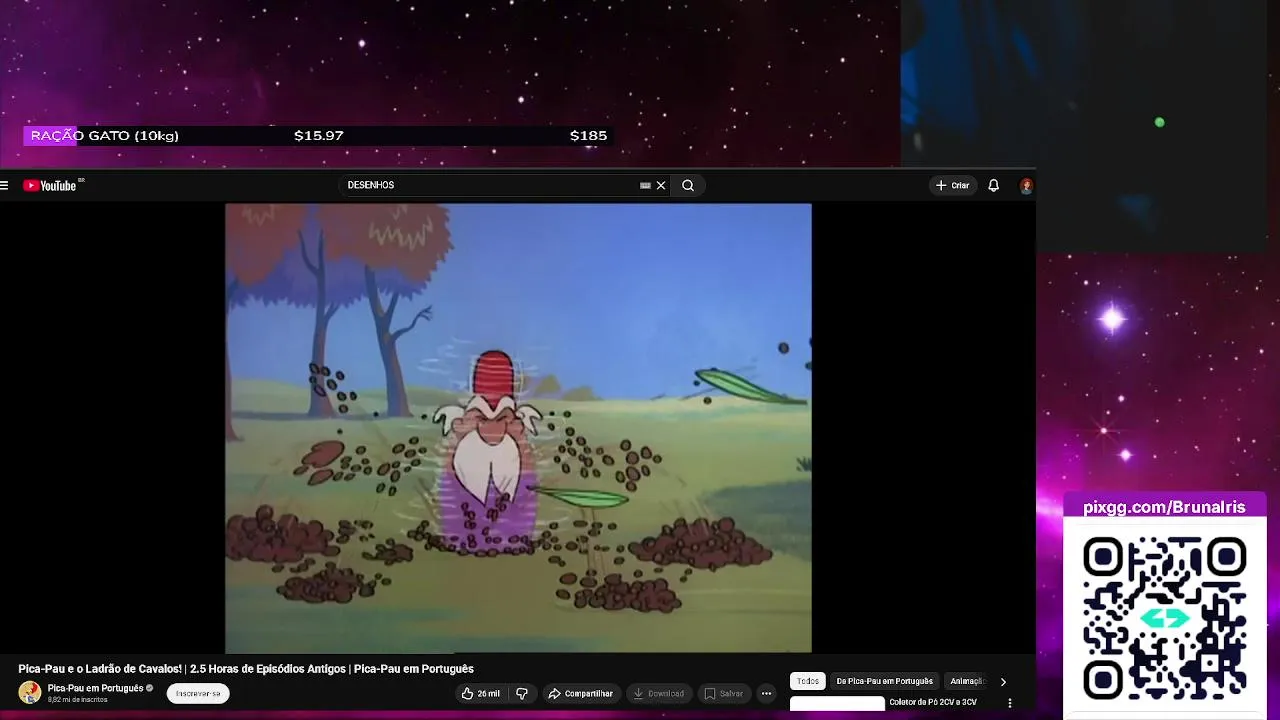Dislike the video with thumbs down

pyautogui.click(x=522, y=693)
